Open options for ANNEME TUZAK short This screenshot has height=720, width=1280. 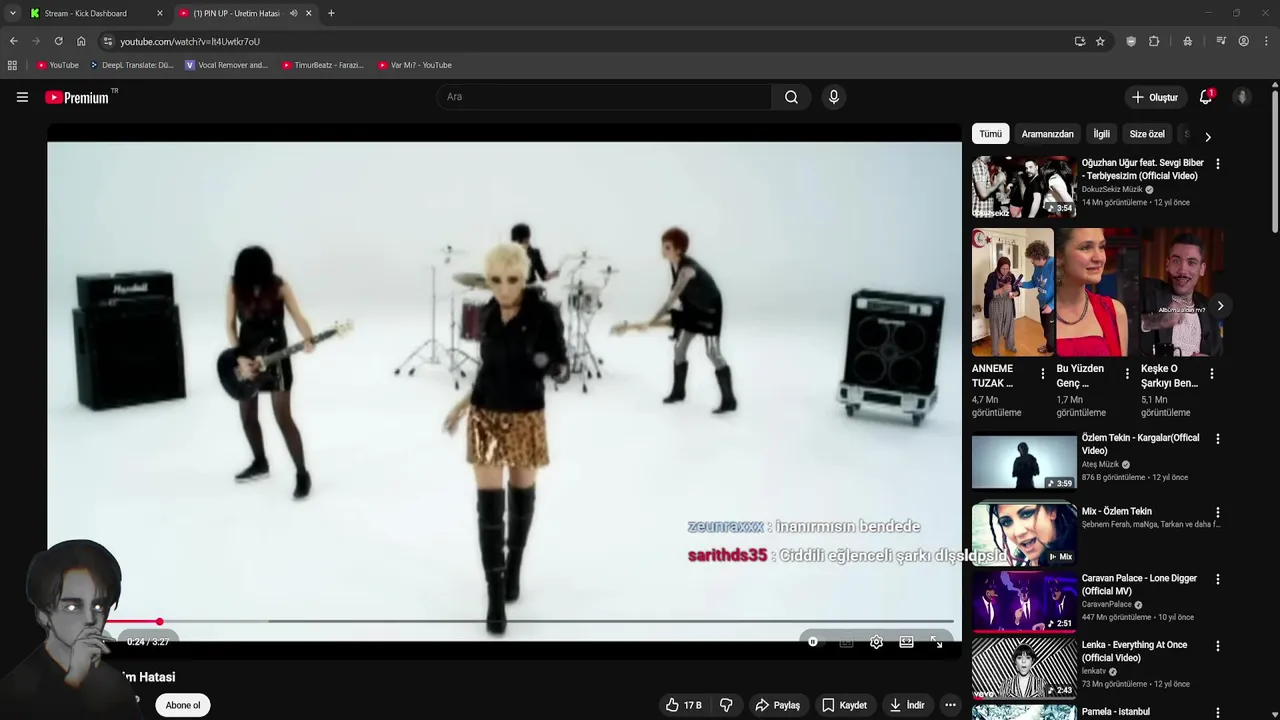[1043, 374]
